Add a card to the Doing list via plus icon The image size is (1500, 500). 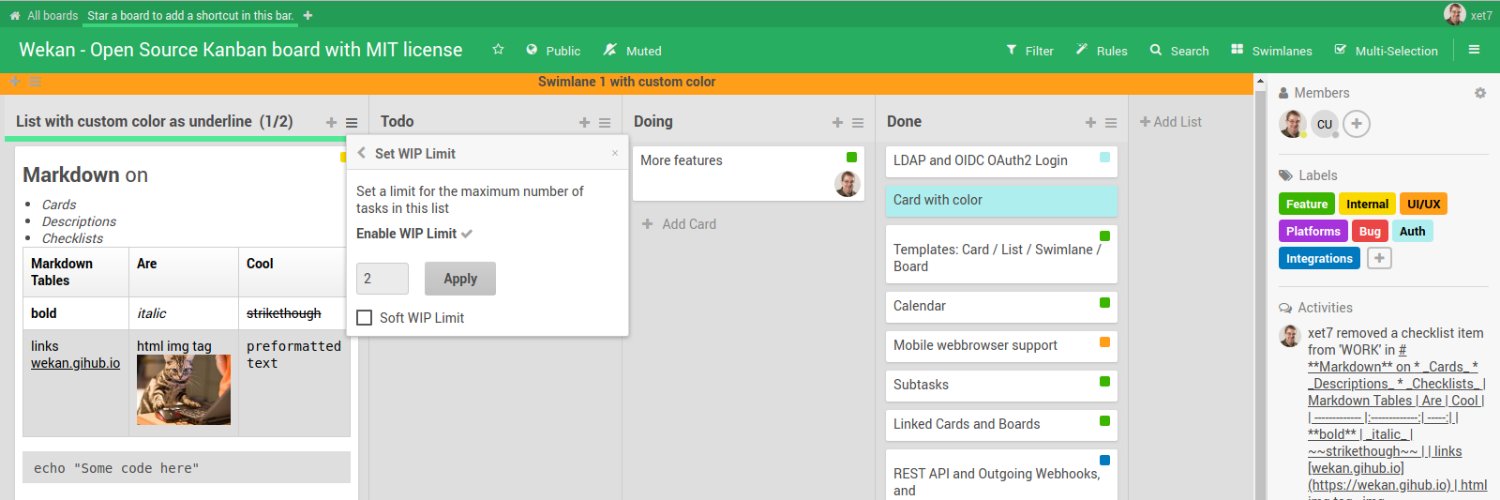[838, 122]
